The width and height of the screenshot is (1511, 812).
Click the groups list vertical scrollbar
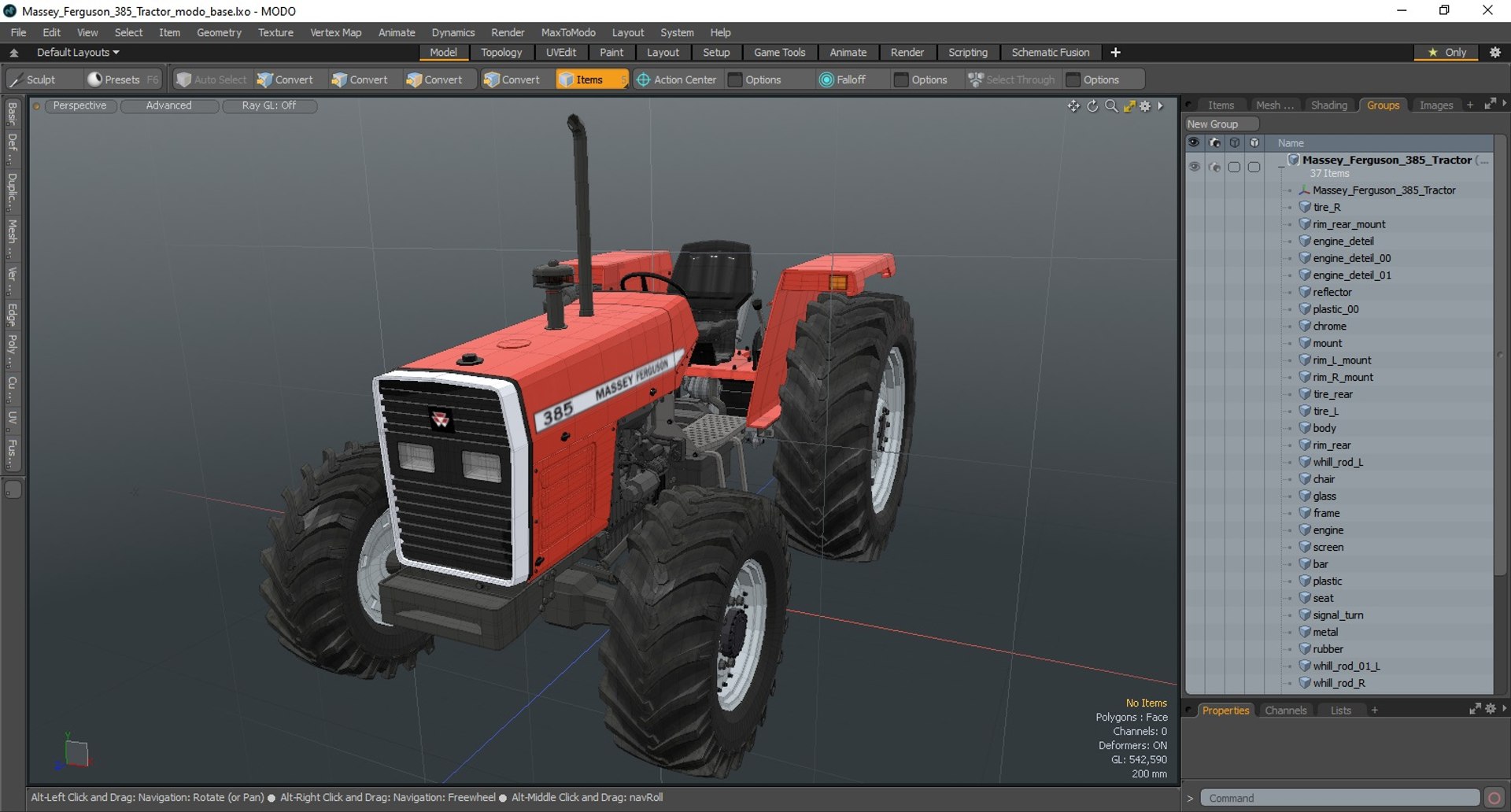1500,354
